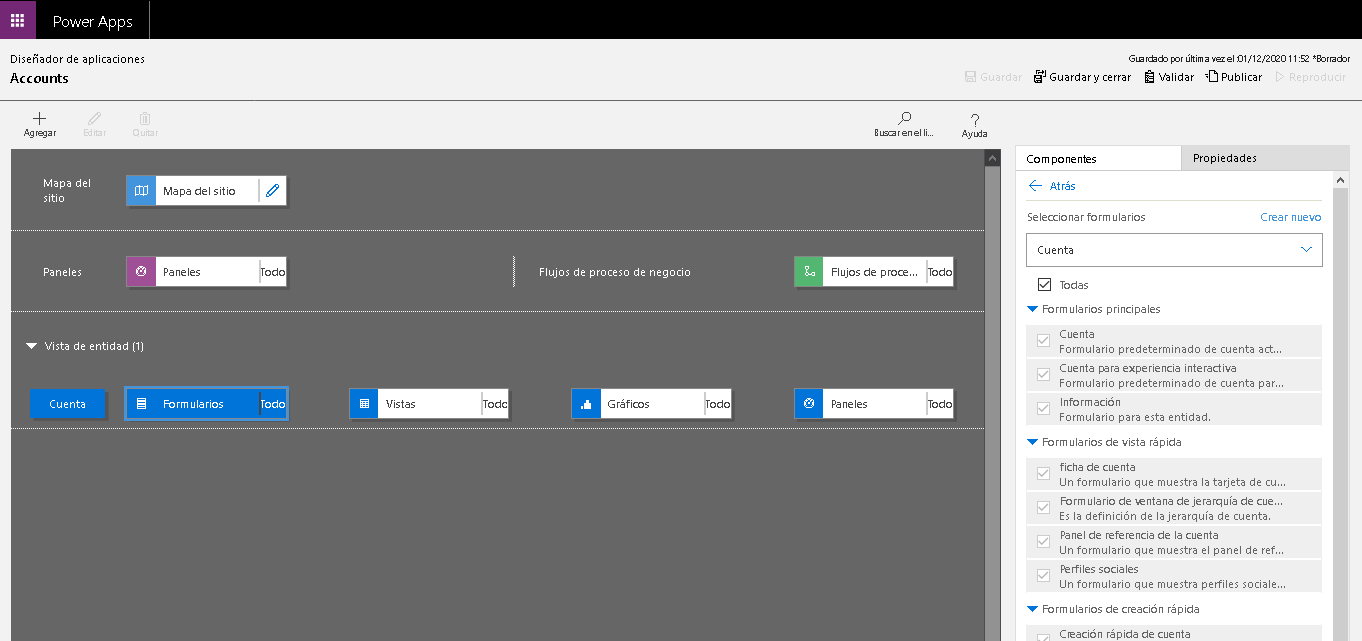Collapse Formularios de vista rápida section
The image size is (1362, 641).
point(1033,442)
